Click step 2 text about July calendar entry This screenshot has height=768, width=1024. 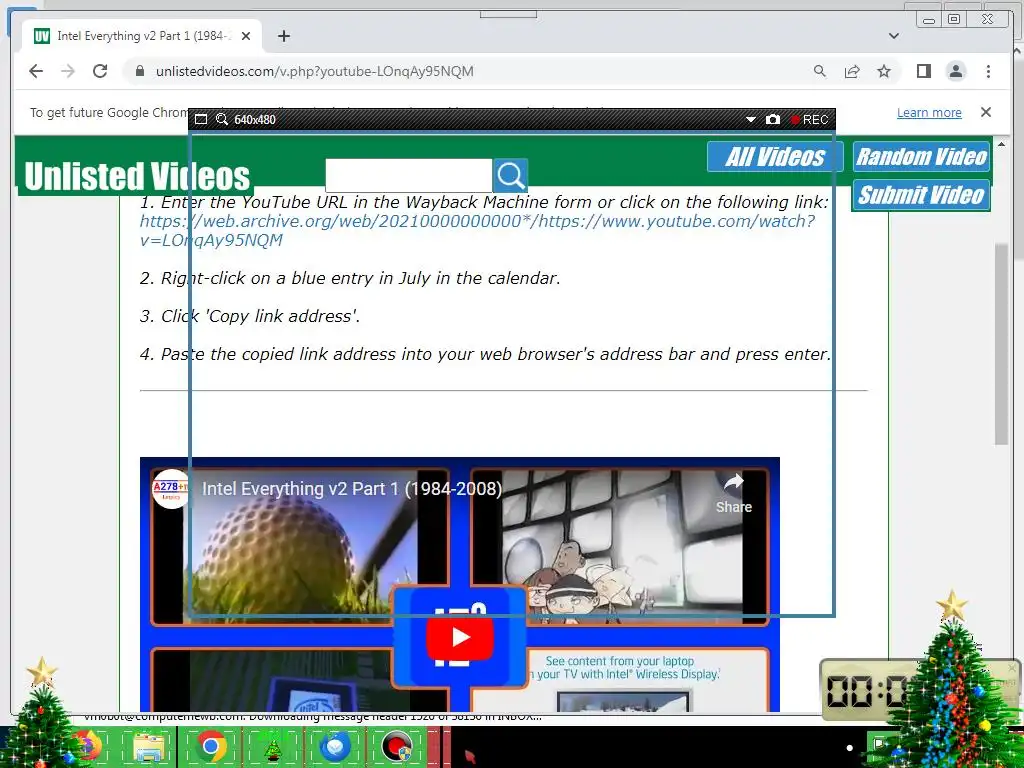click(x=350, y=278)
